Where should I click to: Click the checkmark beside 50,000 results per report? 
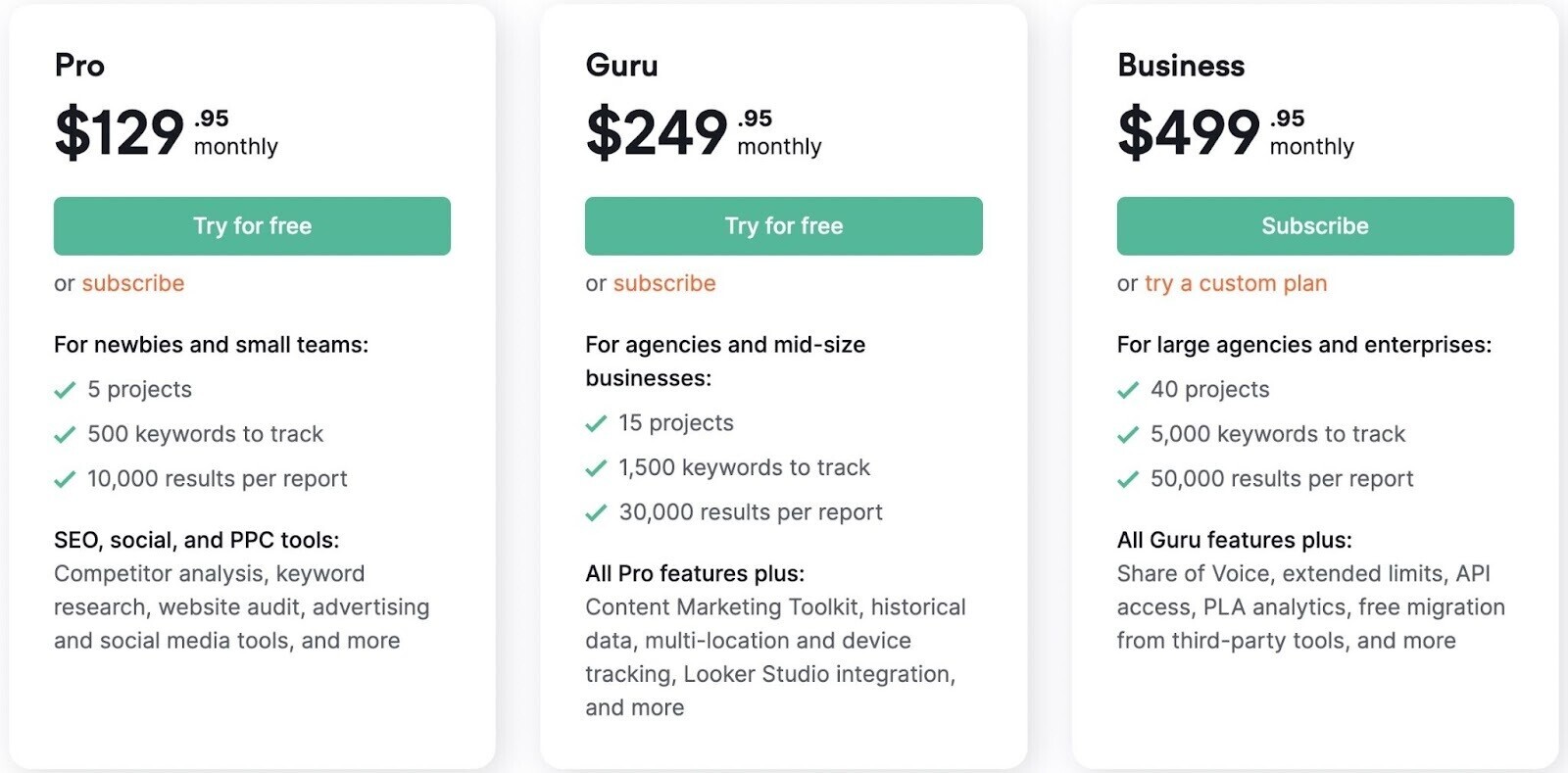[1127, 480]
